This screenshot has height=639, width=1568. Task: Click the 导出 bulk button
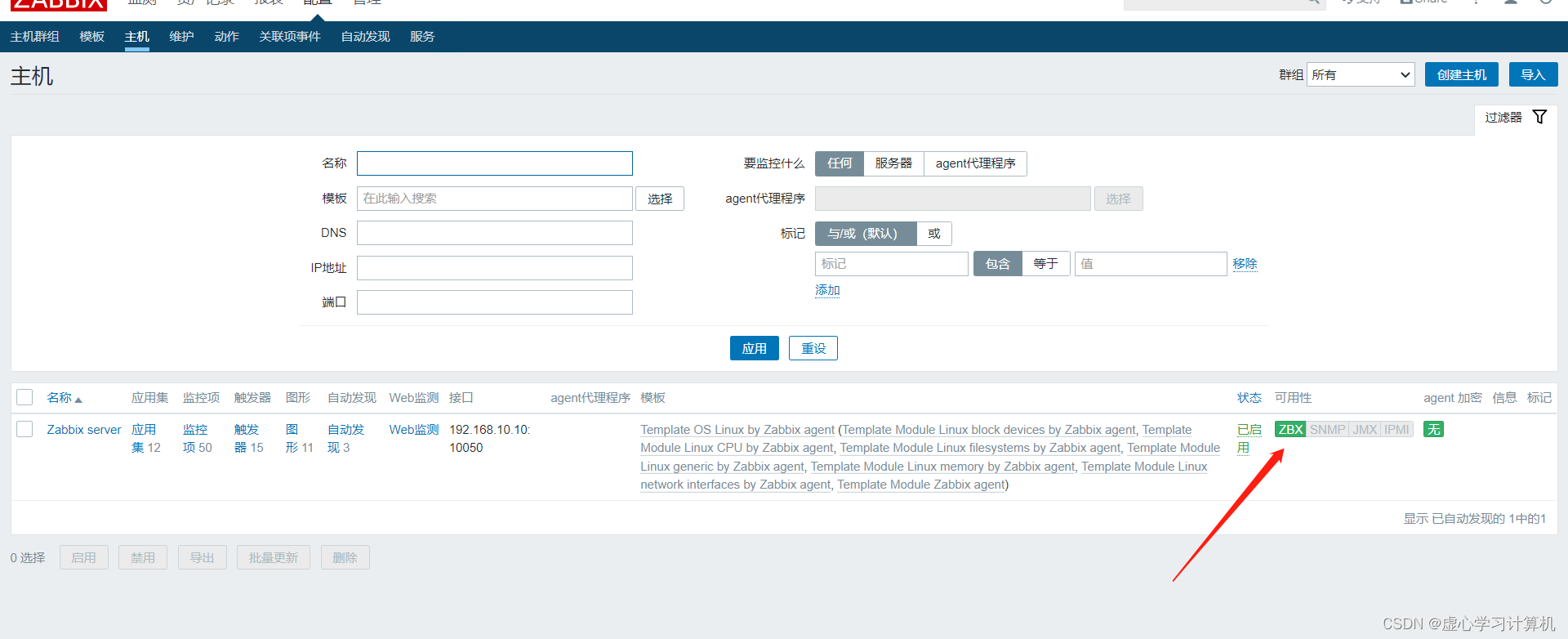(202, 557)
